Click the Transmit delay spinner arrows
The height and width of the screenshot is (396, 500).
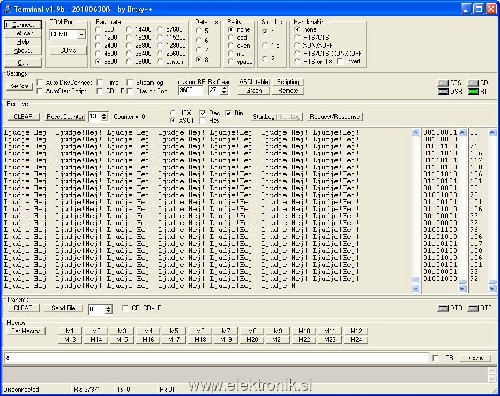(108, 310)
